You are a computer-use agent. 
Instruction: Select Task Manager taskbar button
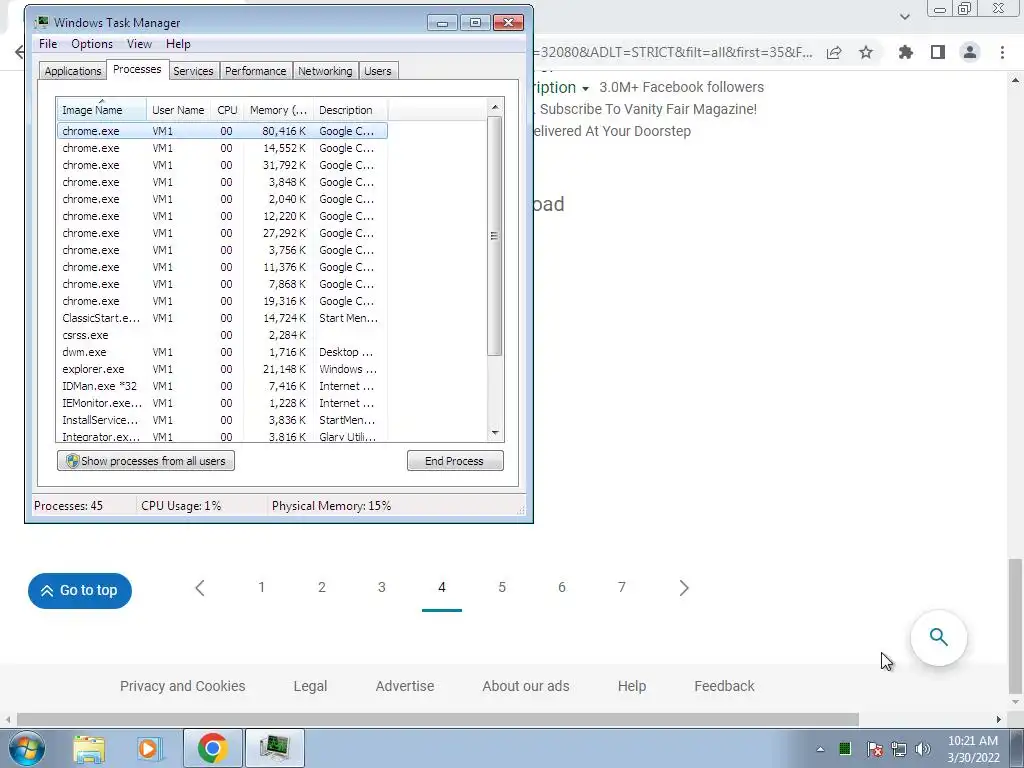click(274, 748)
